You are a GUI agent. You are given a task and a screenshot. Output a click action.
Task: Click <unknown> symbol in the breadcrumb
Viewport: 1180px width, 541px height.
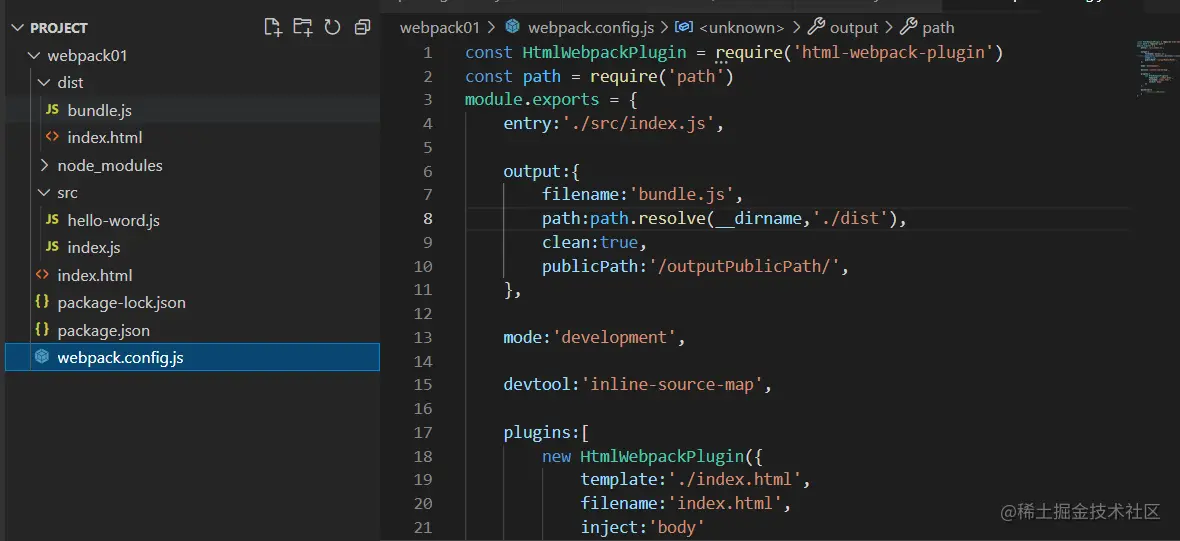coord(742,28)
